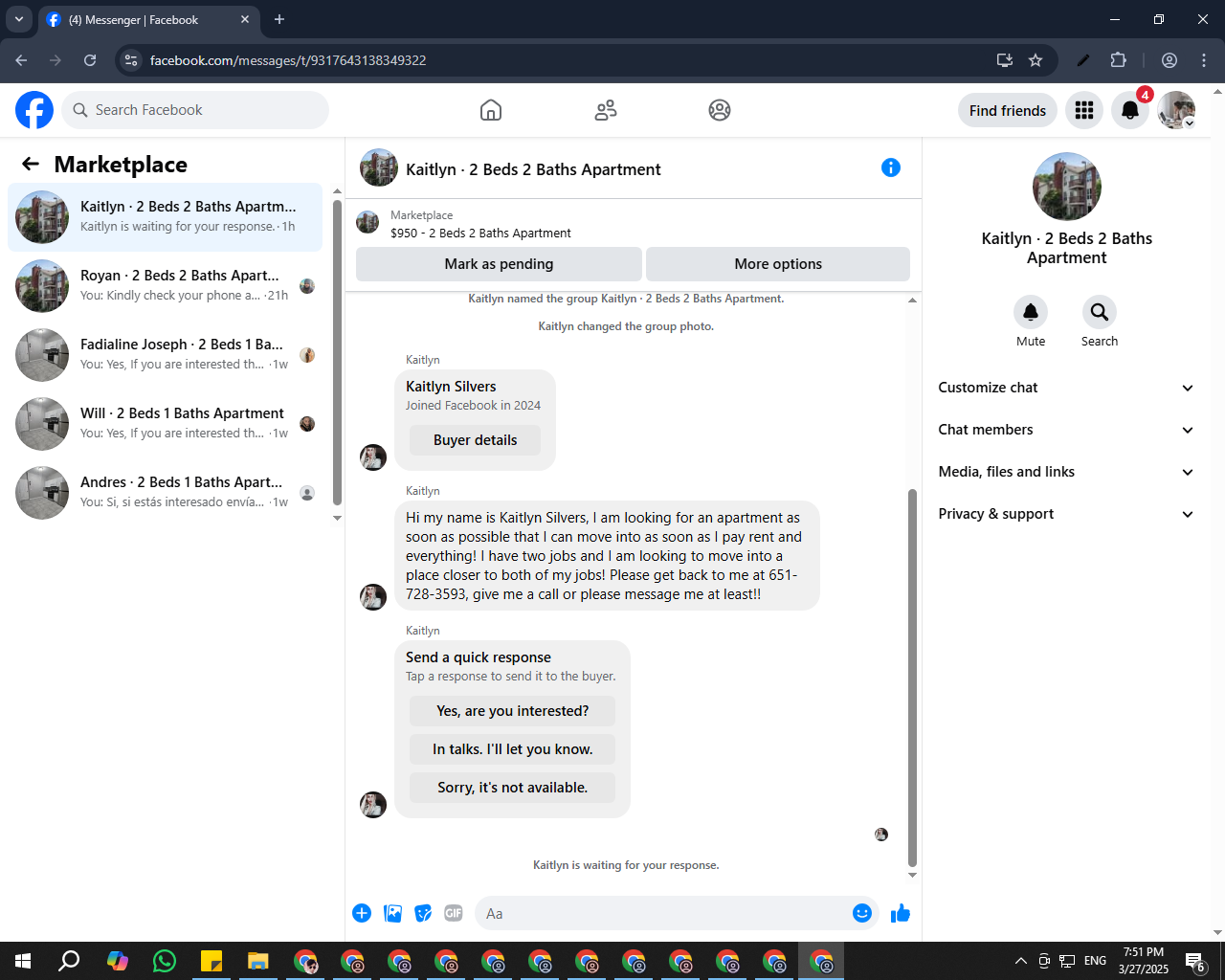Click Find friends button
The height and width of the screenshot is (980, 1225).
[1008, 110]
